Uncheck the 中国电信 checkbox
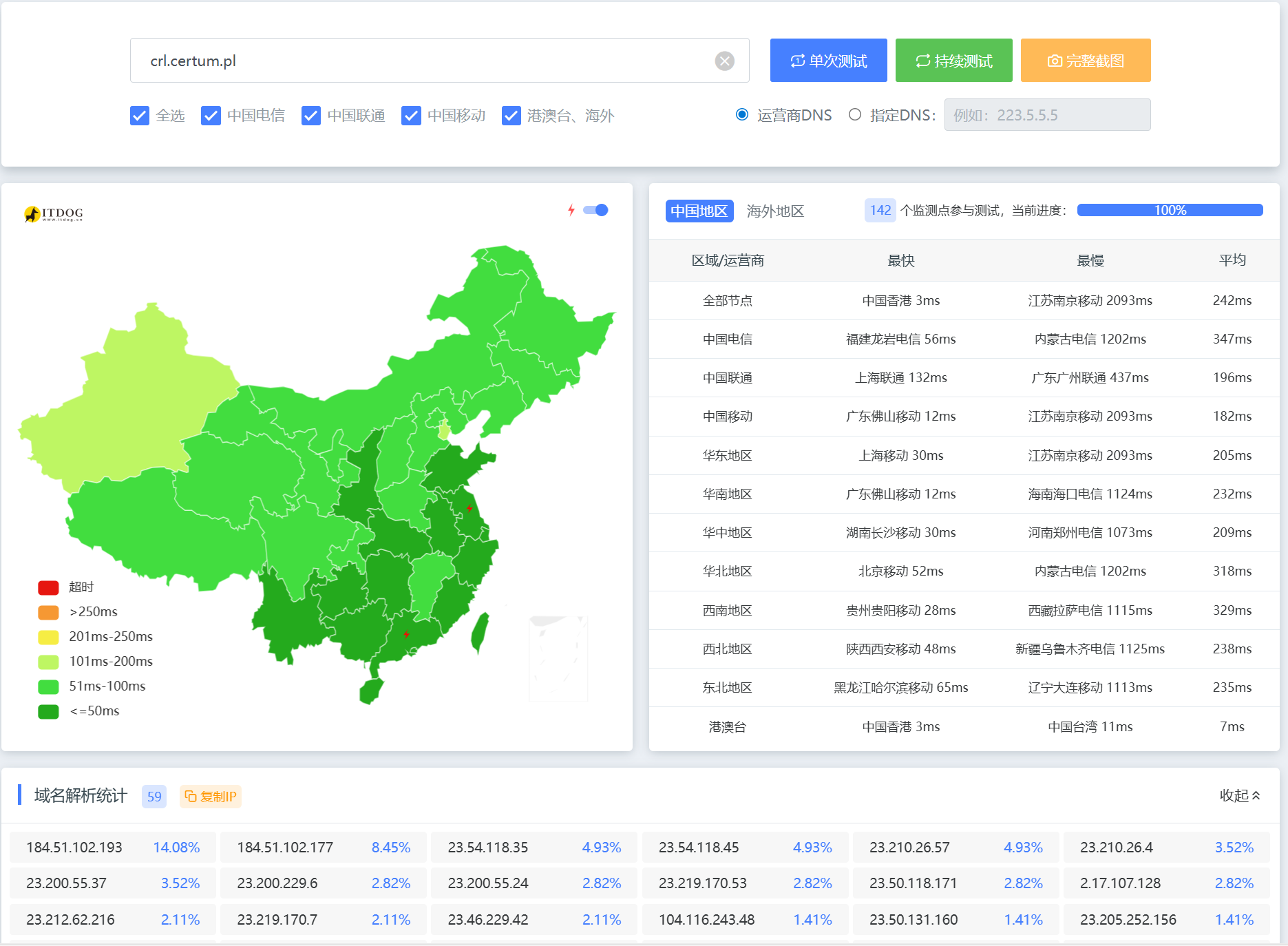 (211, 116)
